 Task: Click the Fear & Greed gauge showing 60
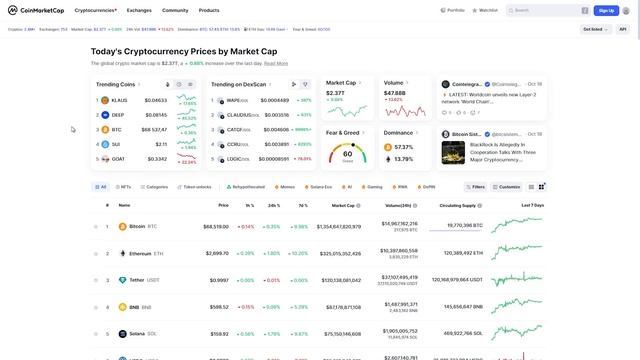[347, 153]
